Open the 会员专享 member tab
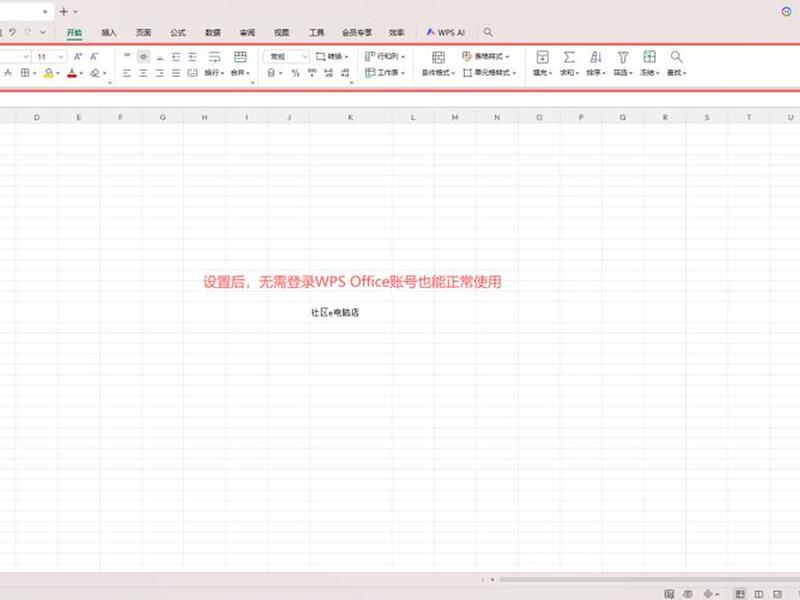Image resolution: width=800 pixels, height=600 pixels. pos(357,32)
